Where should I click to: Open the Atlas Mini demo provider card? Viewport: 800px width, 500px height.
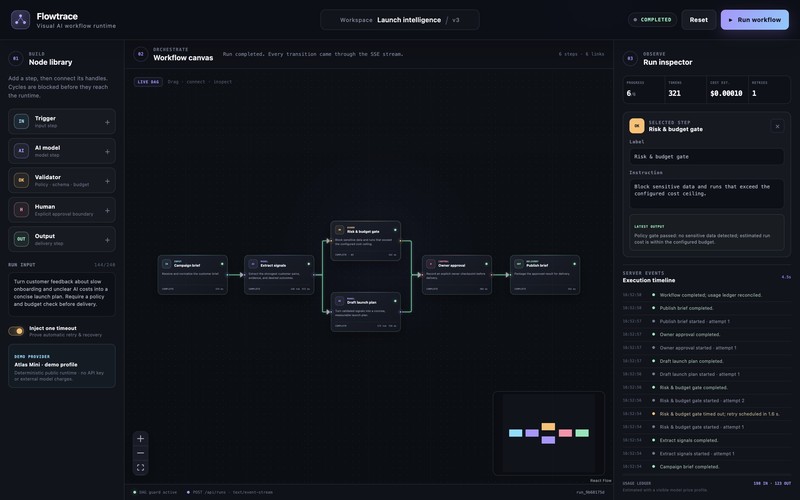[62, 366]
